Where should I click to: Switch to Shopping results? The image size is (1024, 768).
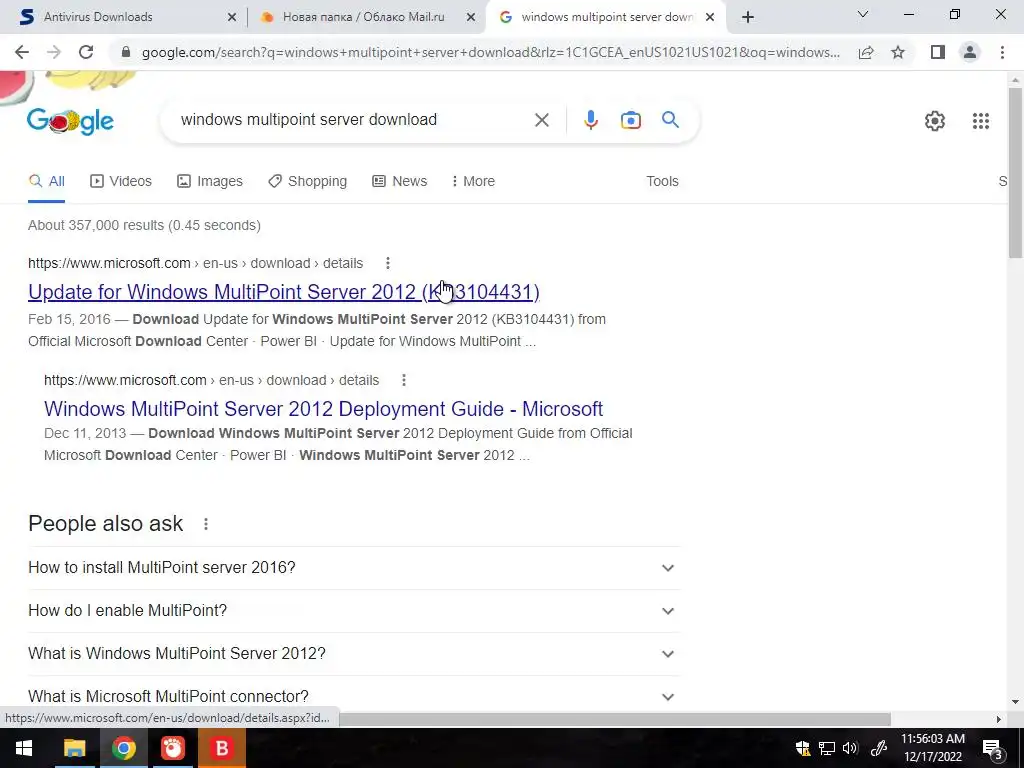click(307, 182)
